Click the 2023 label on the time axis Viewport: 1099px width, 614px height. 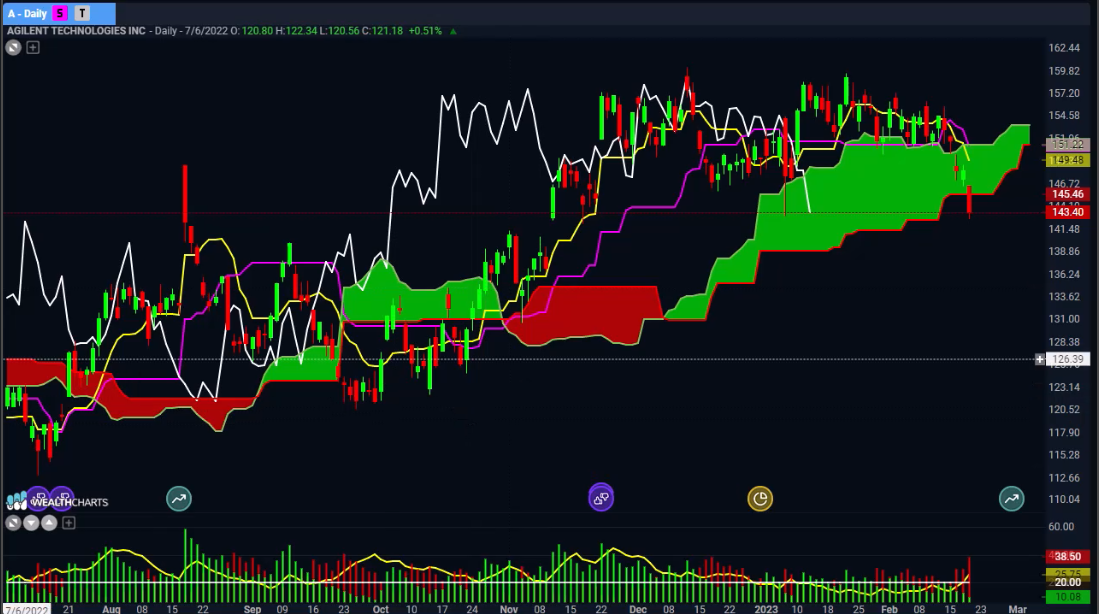coord(766,609)
